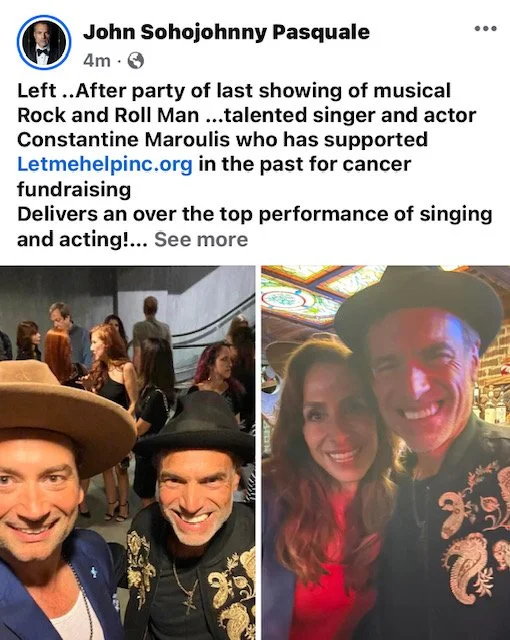
Task: Visit the Letmehelpinc.org link
Action: [x=105, y=164]
